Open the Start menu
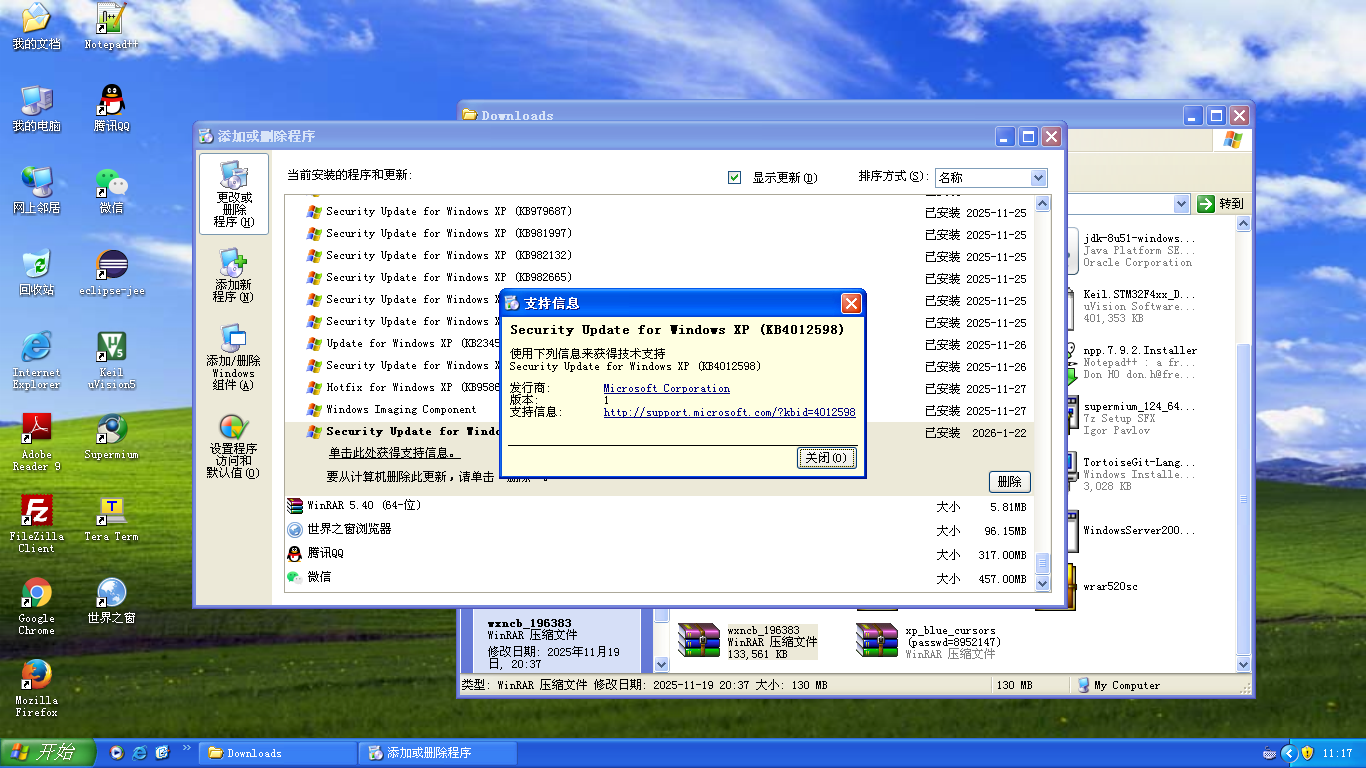1366x768 pixels. click(46, 753)
